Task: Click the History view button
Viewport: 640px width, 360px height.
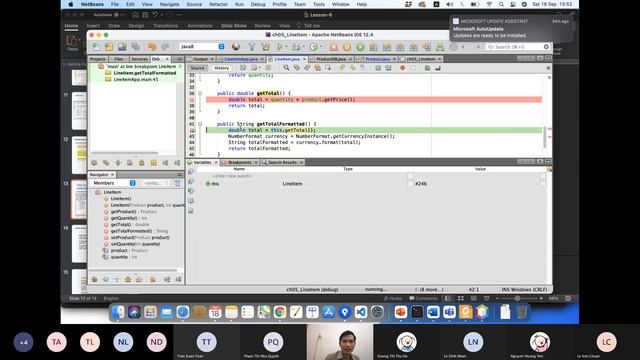Action: coord(222,68)
